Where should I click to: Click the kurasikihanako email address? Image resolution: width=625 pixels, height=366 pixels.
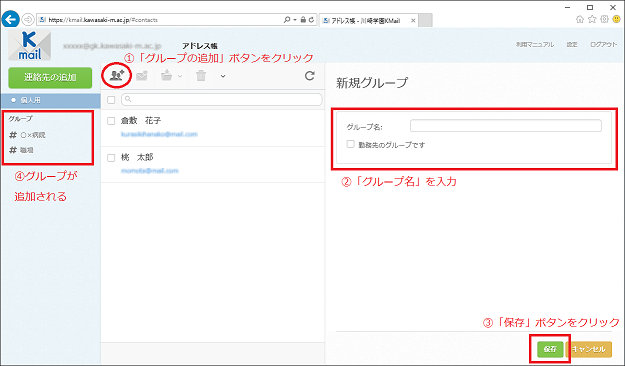click(x=159, y=134)
